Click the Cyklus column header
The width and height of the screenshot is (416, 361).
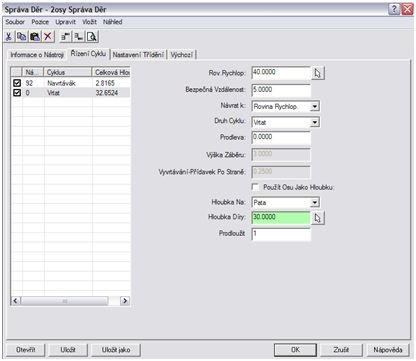coord(68,72)
